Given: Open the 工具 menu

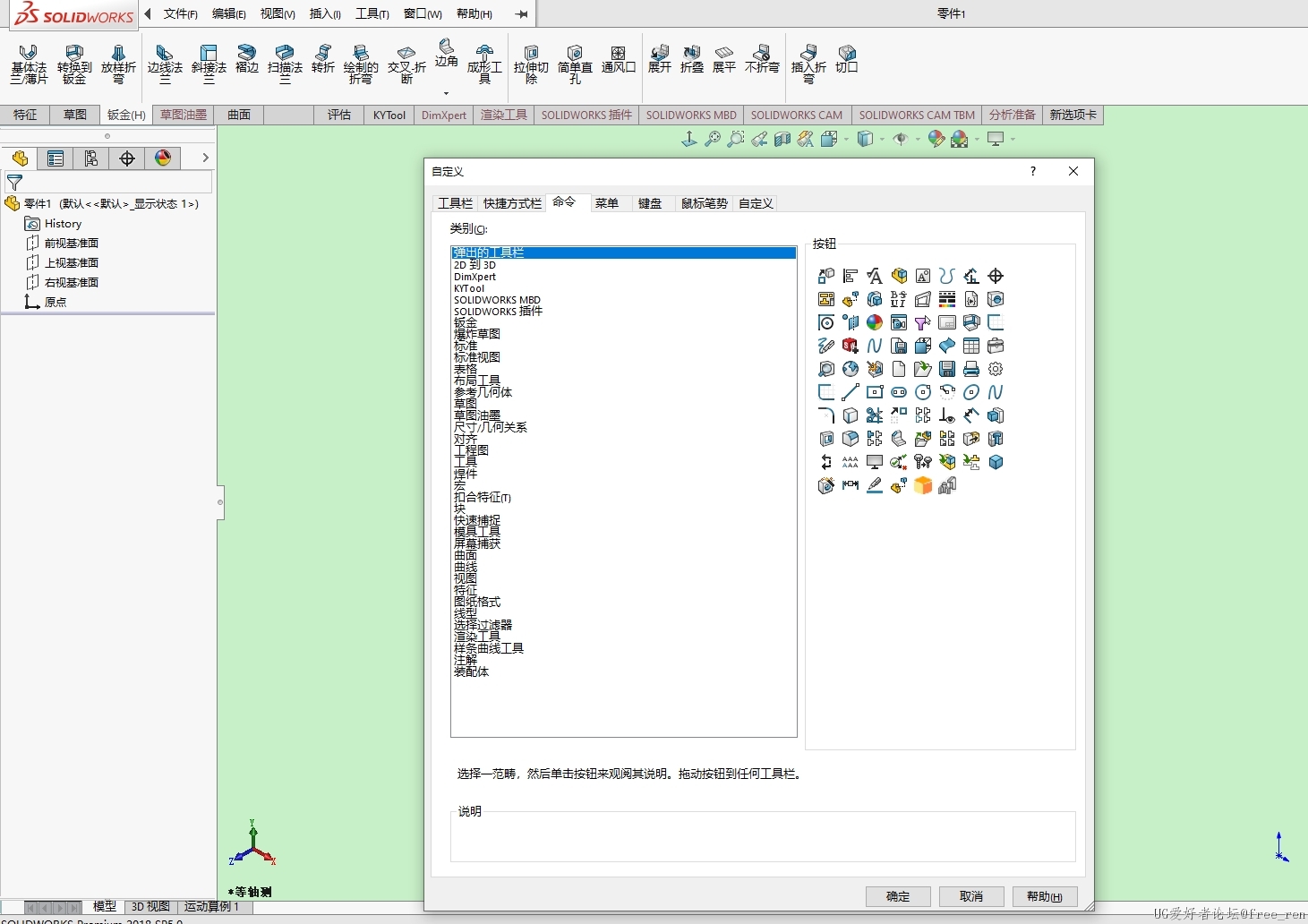Looking at the screenshot, I should pos(372,13).
